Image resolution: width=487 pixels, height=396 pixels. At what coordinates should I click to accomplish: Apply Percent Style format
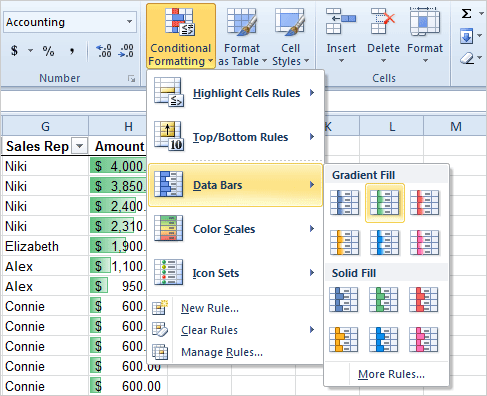coord(48,51)
